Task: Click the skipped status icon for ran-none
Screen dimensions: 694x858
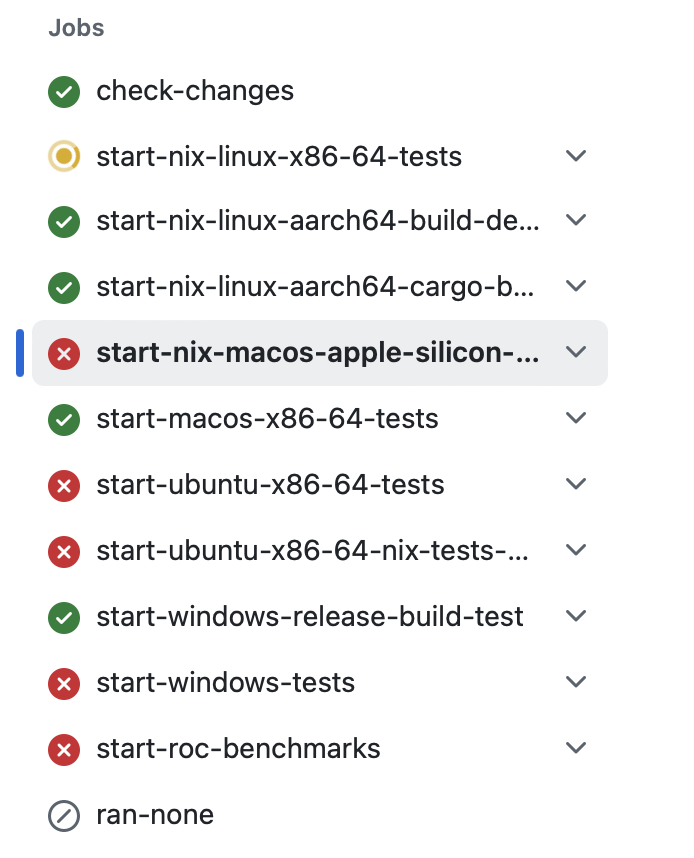Action: pos(64,815)
